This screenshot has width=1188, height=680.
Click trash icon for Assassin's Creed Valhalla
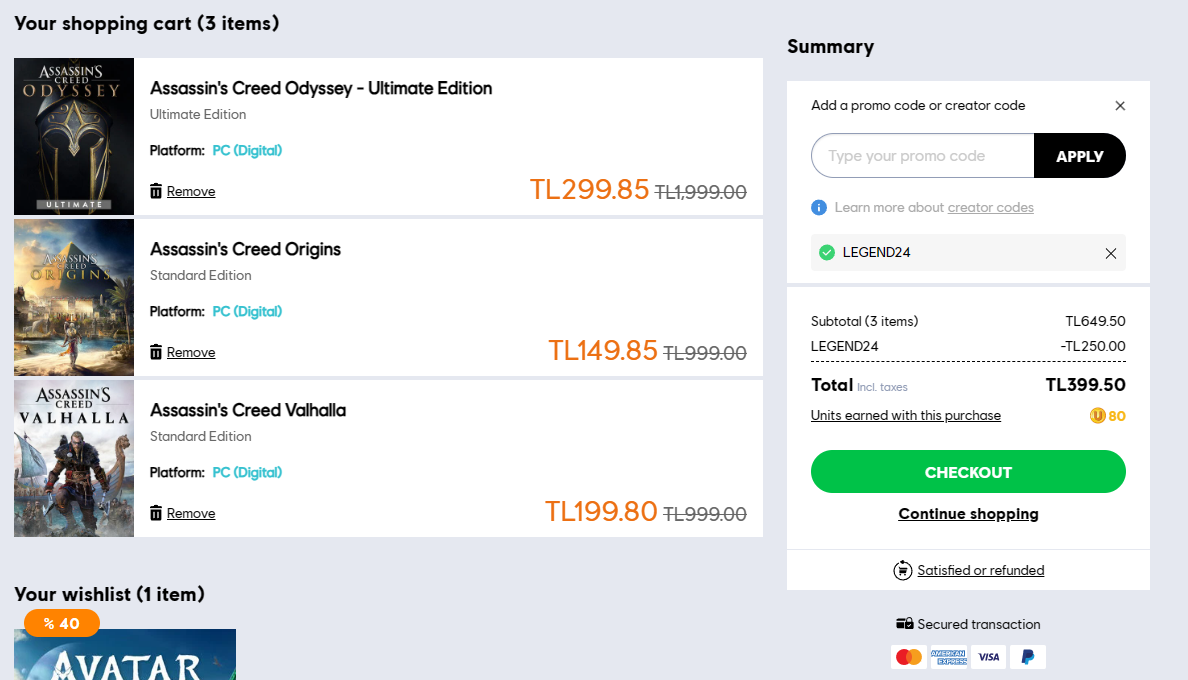pos(156,513)
